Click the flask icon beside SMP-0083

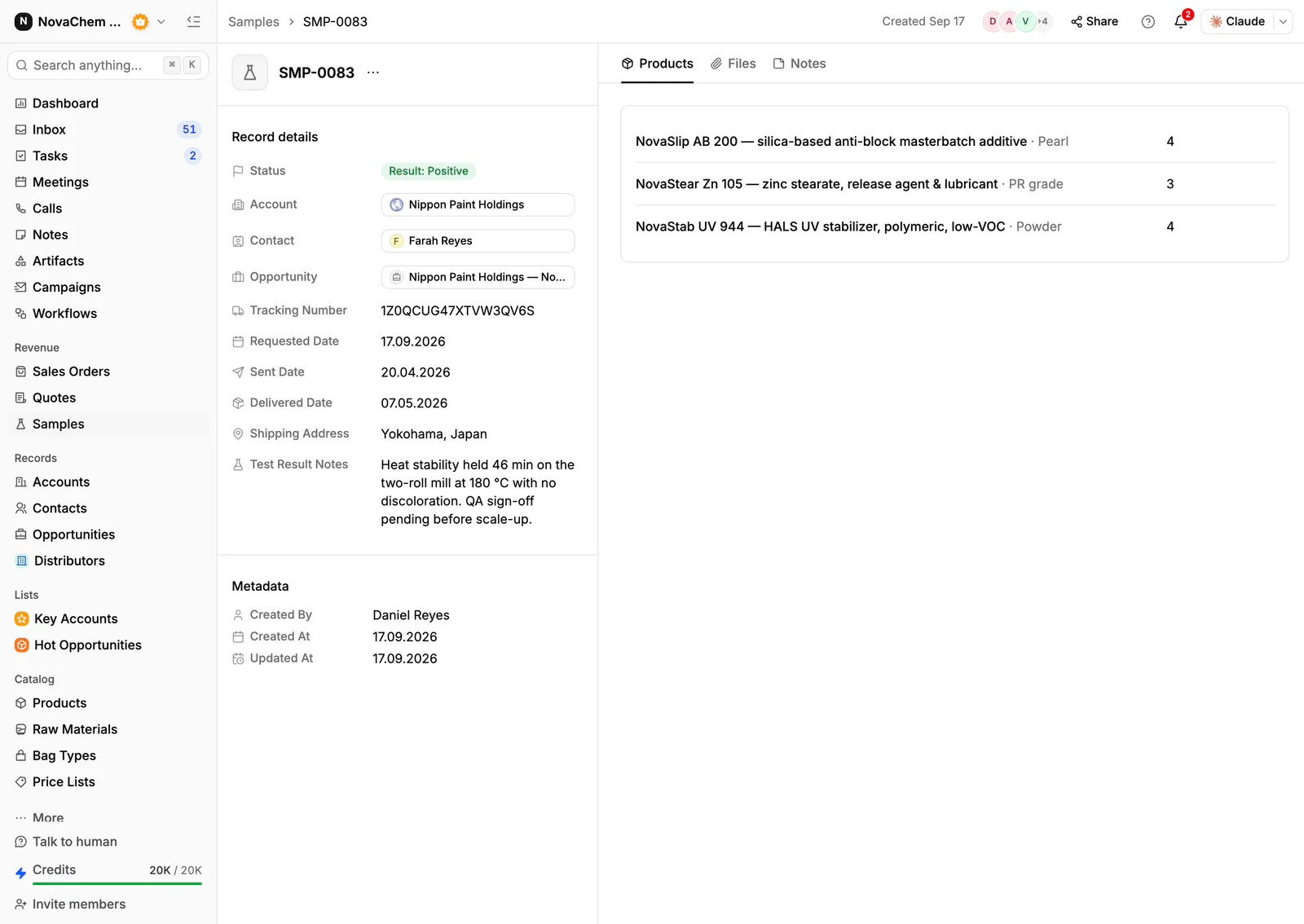point(250,73)
